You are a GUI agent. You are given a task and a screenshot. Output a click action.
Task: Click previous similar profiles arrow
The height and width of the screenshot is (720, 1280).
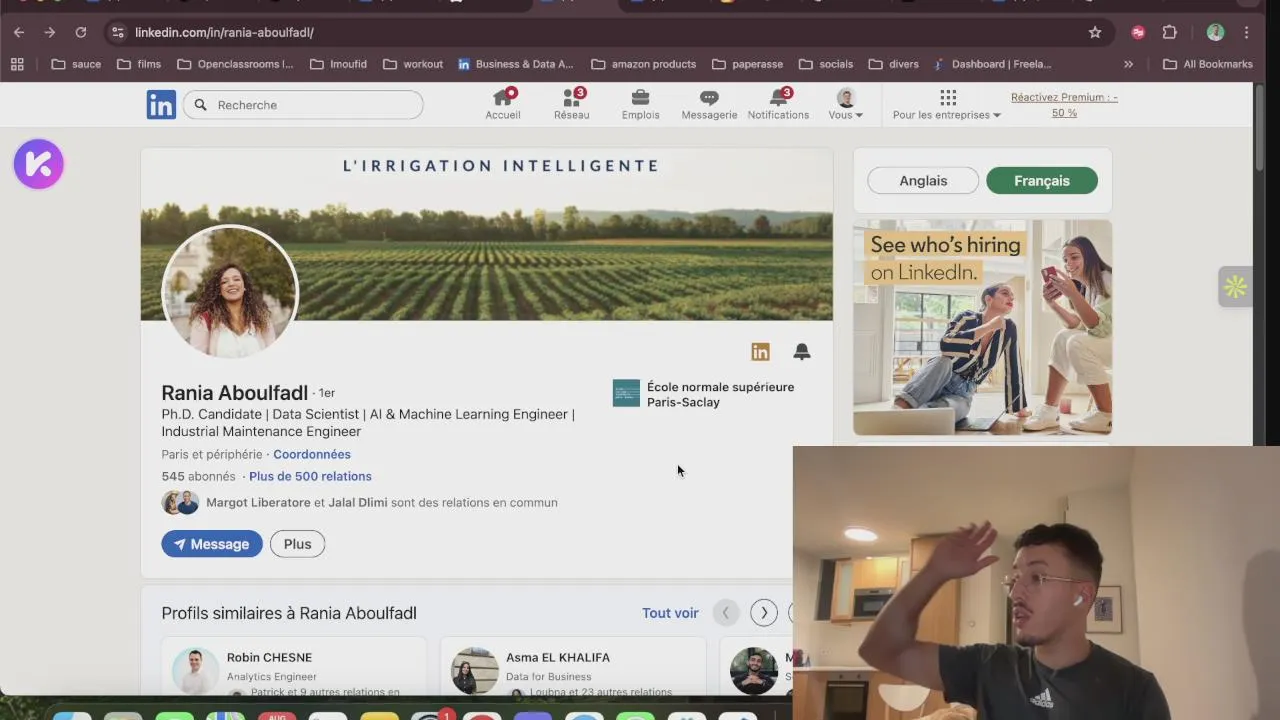[726, 612]
